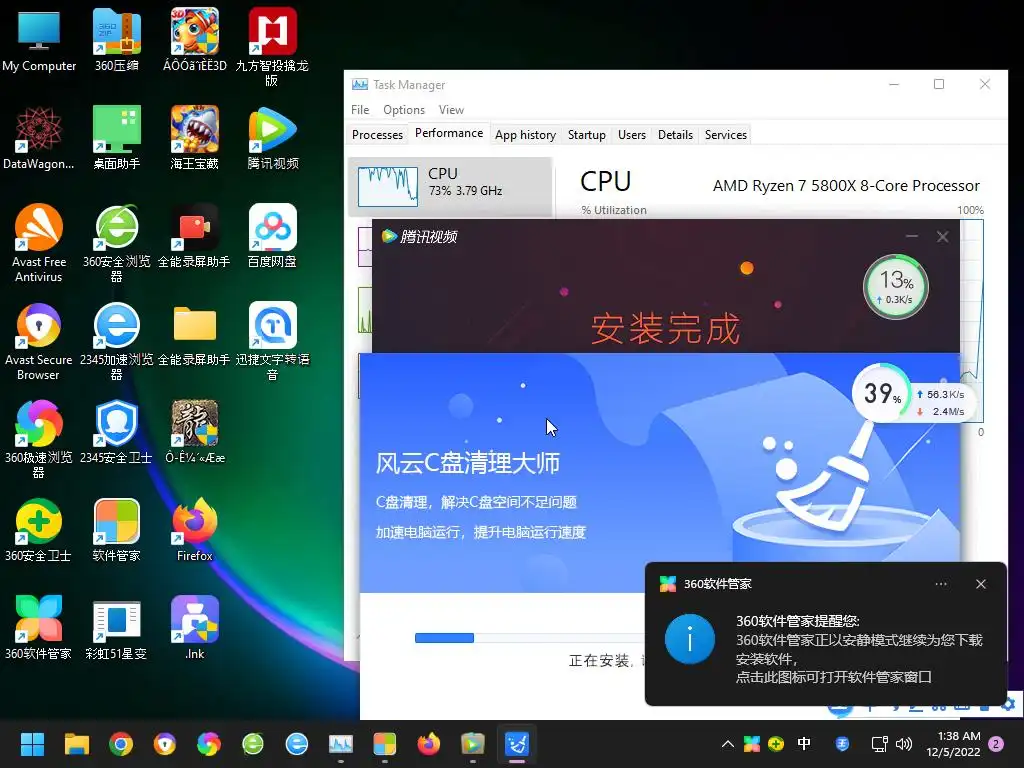The width and height of the screenshot is (1024, 768).
Task: Switch to the Details tab
Action: coord(675,135)
